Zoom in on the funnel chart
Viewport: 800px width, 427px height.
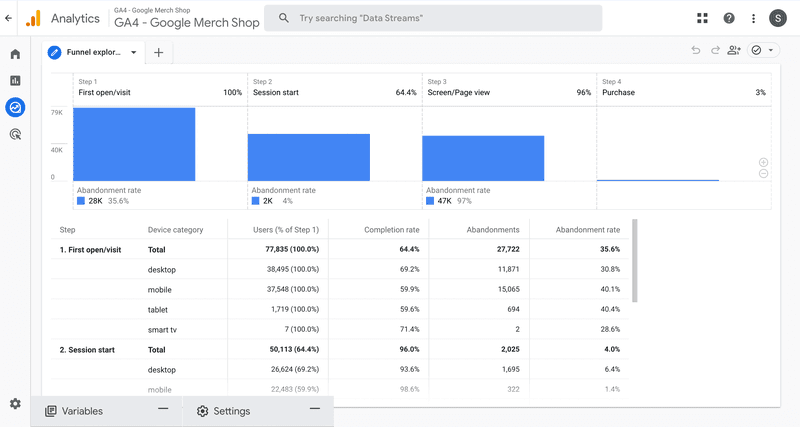(x=763, y=162)
